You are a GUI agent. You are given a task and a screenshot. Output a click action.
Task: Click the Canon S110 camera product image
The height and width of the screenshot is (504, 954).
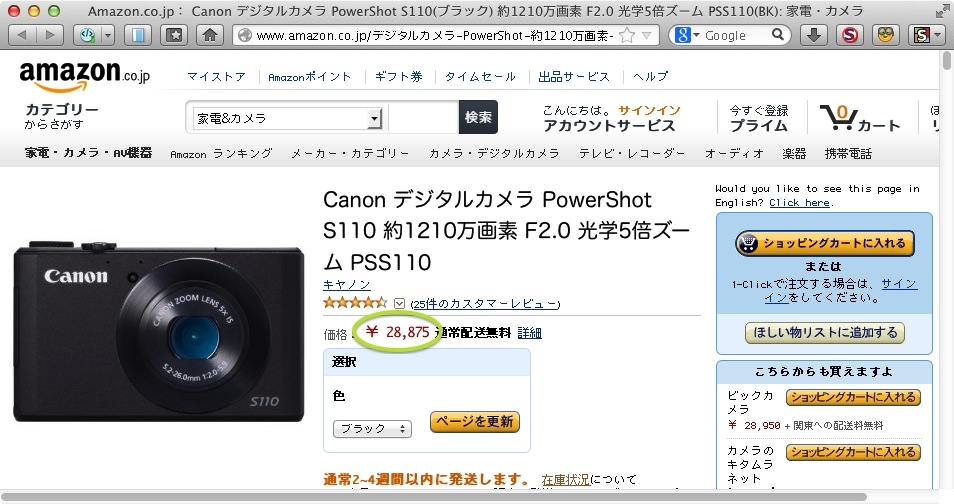158,332
